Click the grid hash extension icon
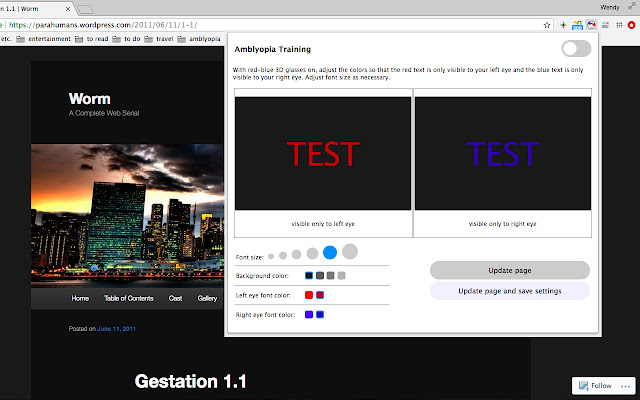The width and height of the screenshot is (640, 400). pos(619,25)
